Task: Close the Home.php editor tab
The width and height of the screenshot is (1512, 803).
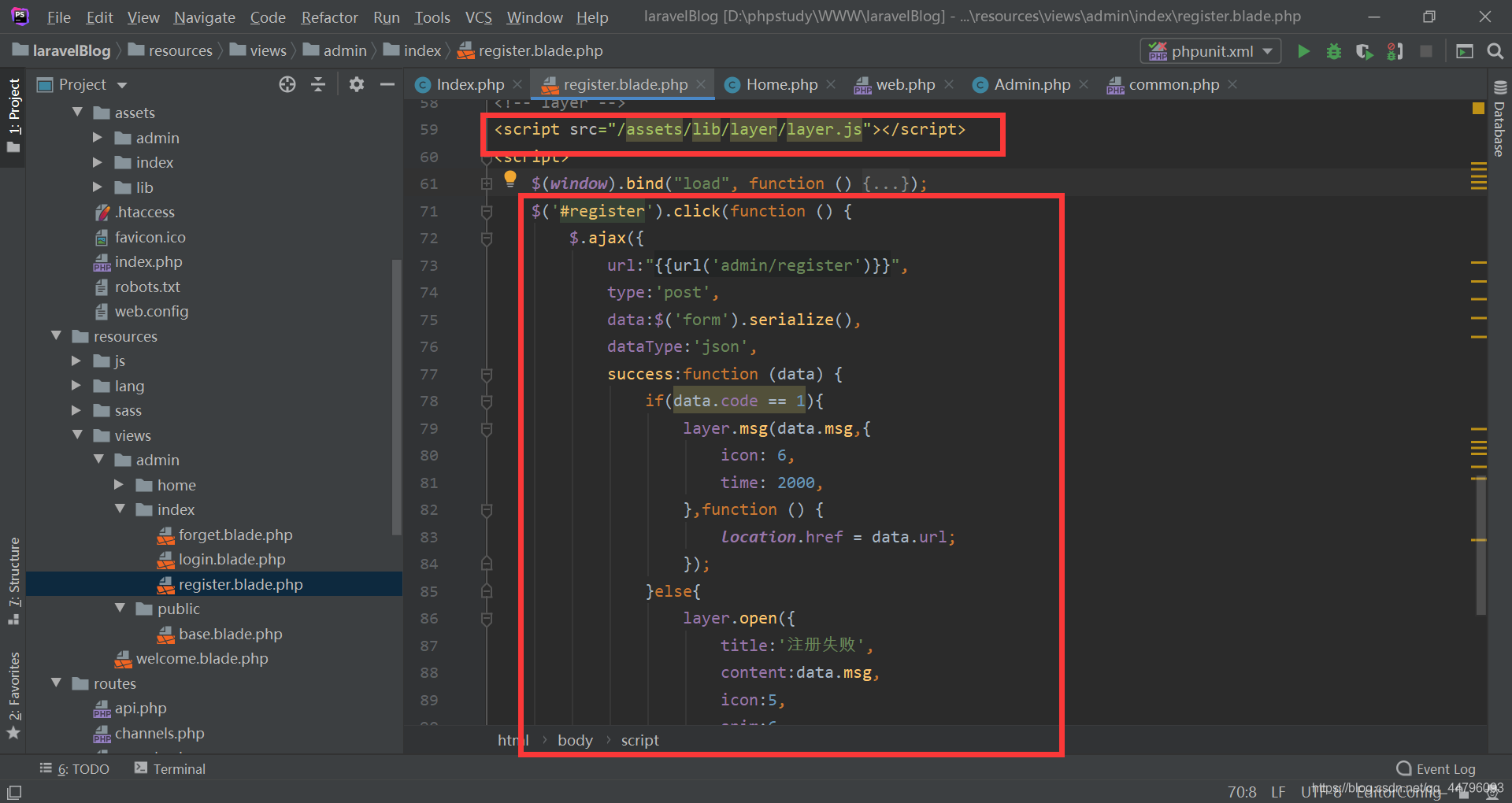Action: (x=831, y=84)
